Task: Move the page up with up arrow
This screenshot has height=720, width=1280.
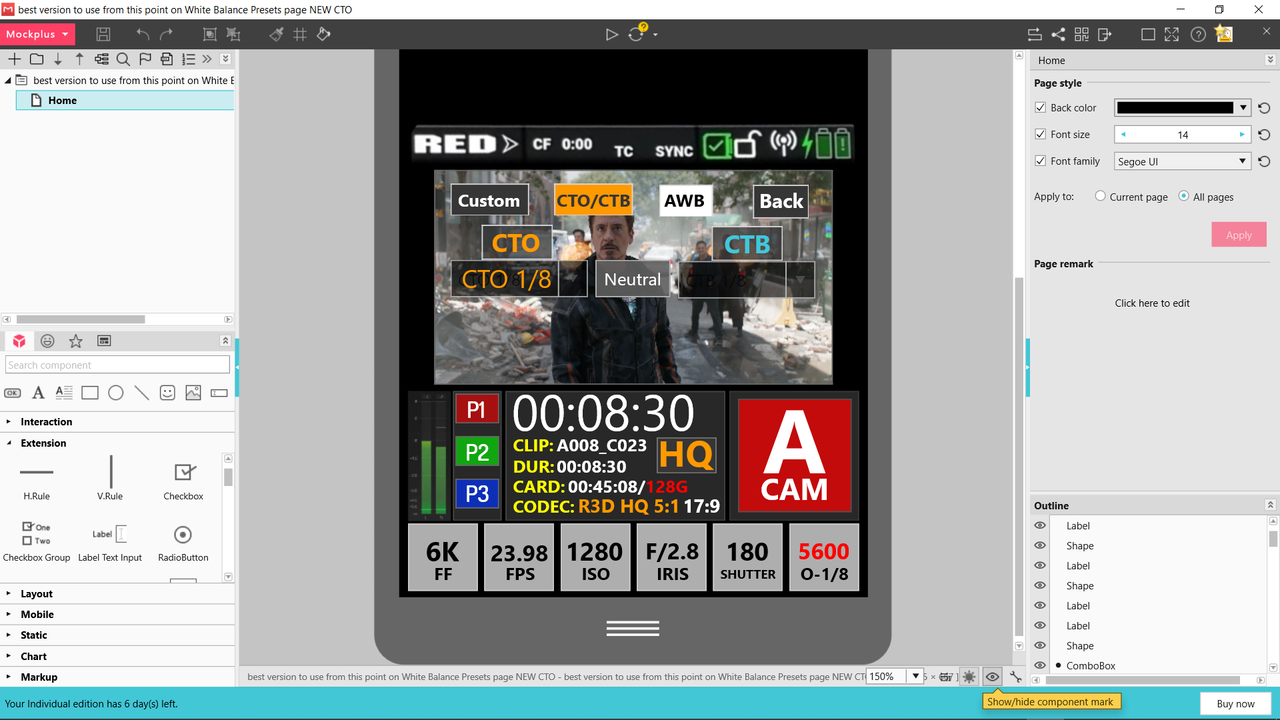Action: click(x=80, y=59)
